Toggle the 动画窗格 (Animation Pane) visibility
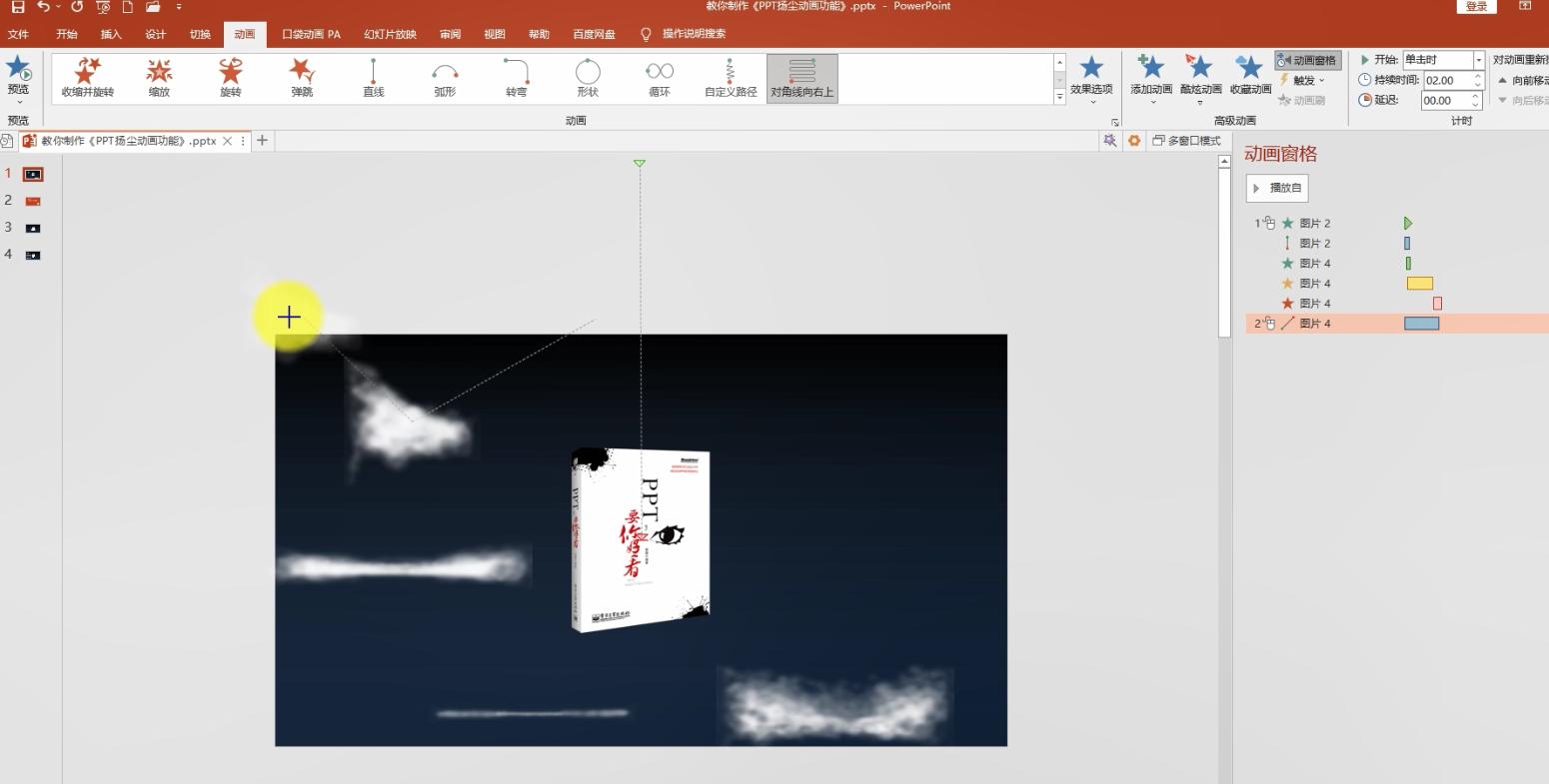Viewport: 1549px width, 784px height. click(1306, 59)
